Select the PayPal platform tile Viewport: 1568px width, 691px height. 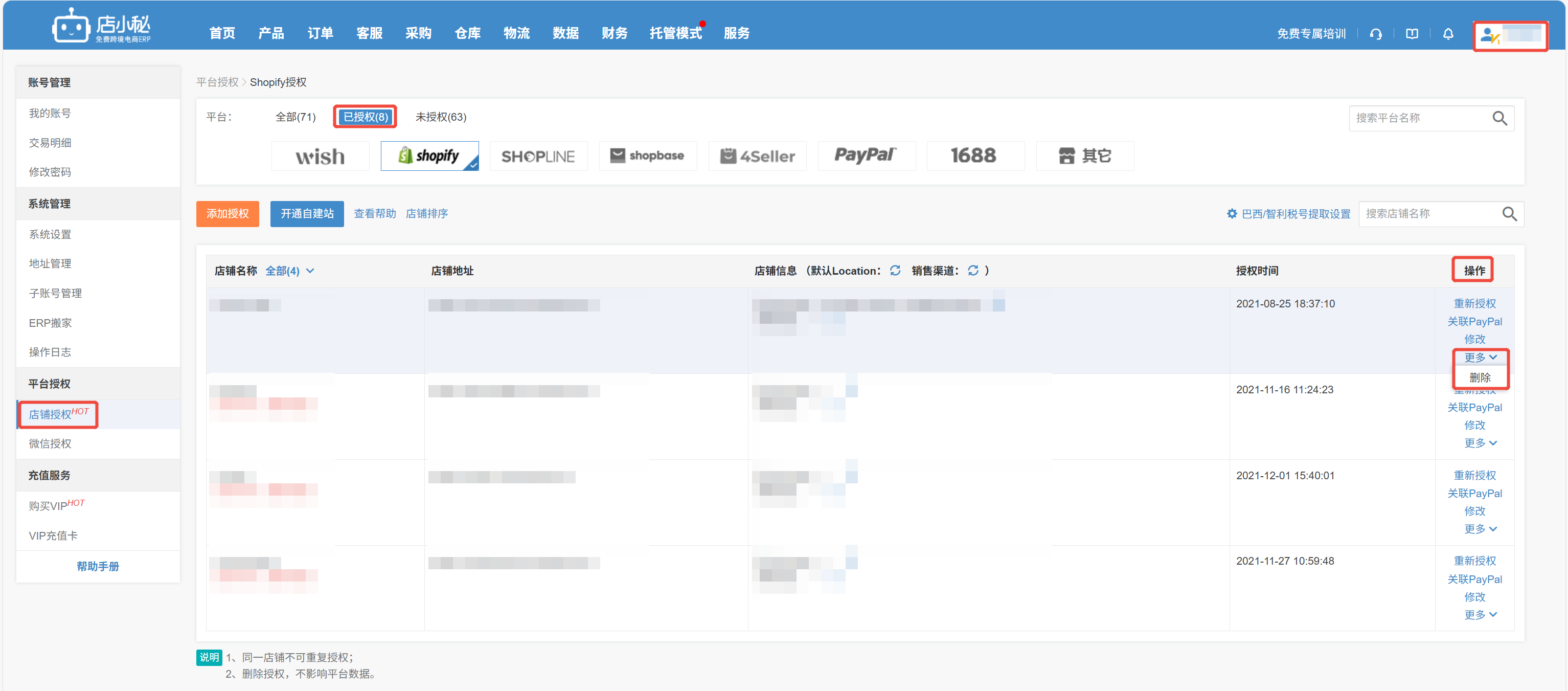click(x=866, y=157)
